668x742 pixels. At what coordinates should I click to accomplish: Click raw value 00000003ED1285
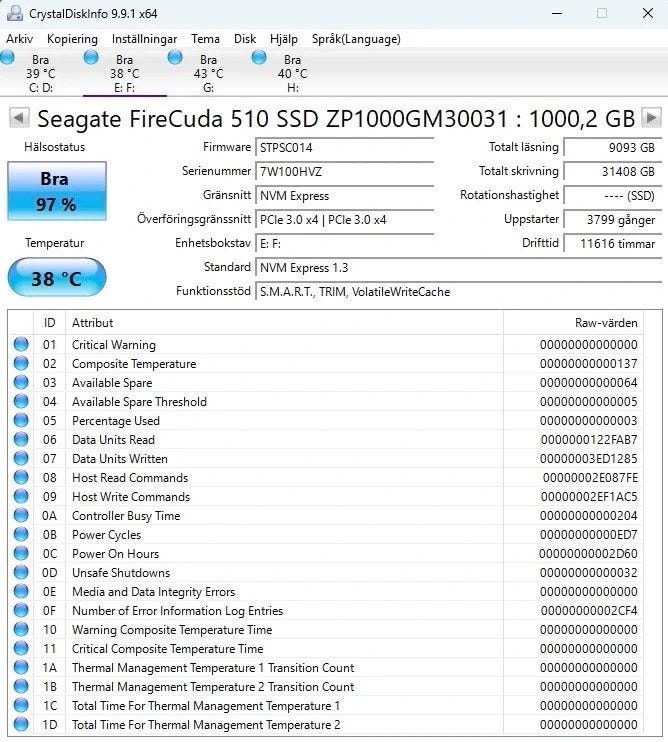pos(589,459)
